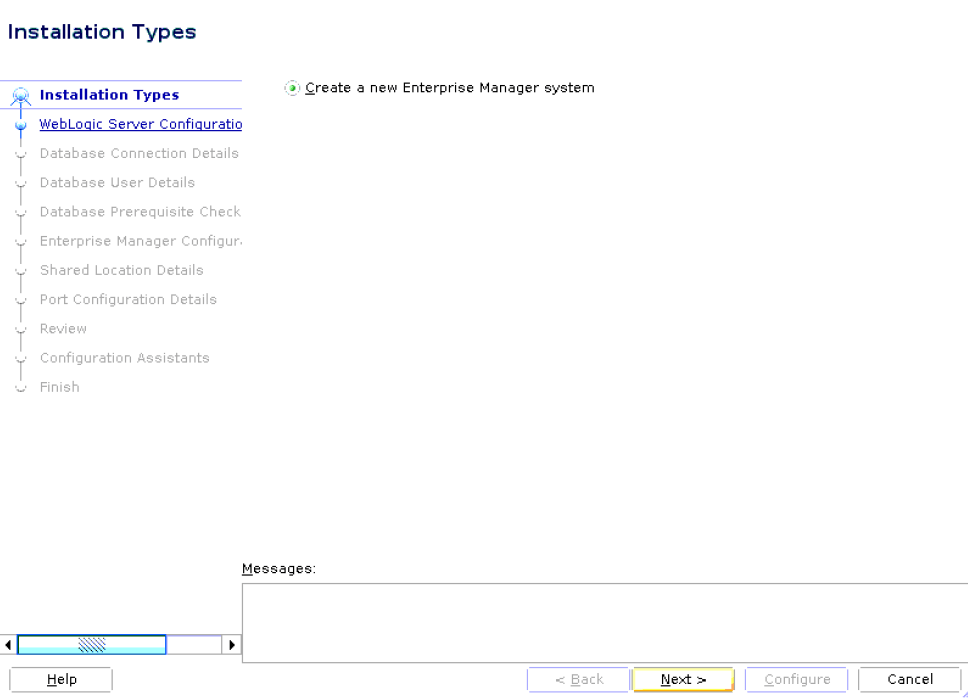Viewport: 968px width, 698px height.
Task: Select Create a new Enterprise Manager system
Action: [x=291, y=88]
